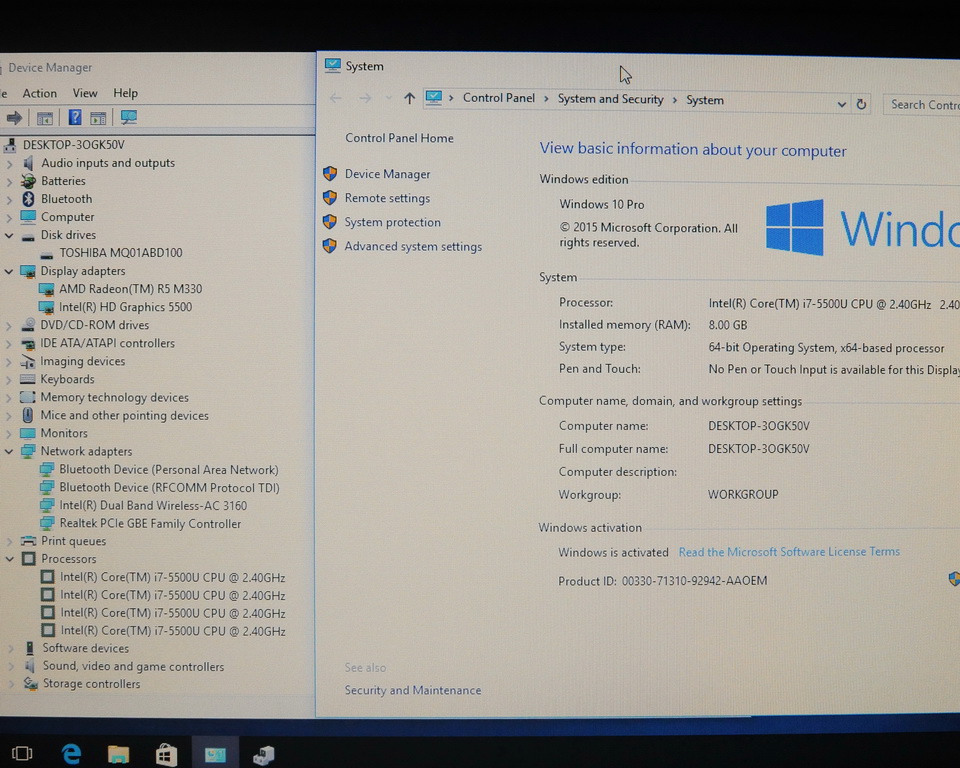The image size is (960, 768).
Task: Select Bluetooth Device (Personal Area Network)
Action: [x=168, y=470]
